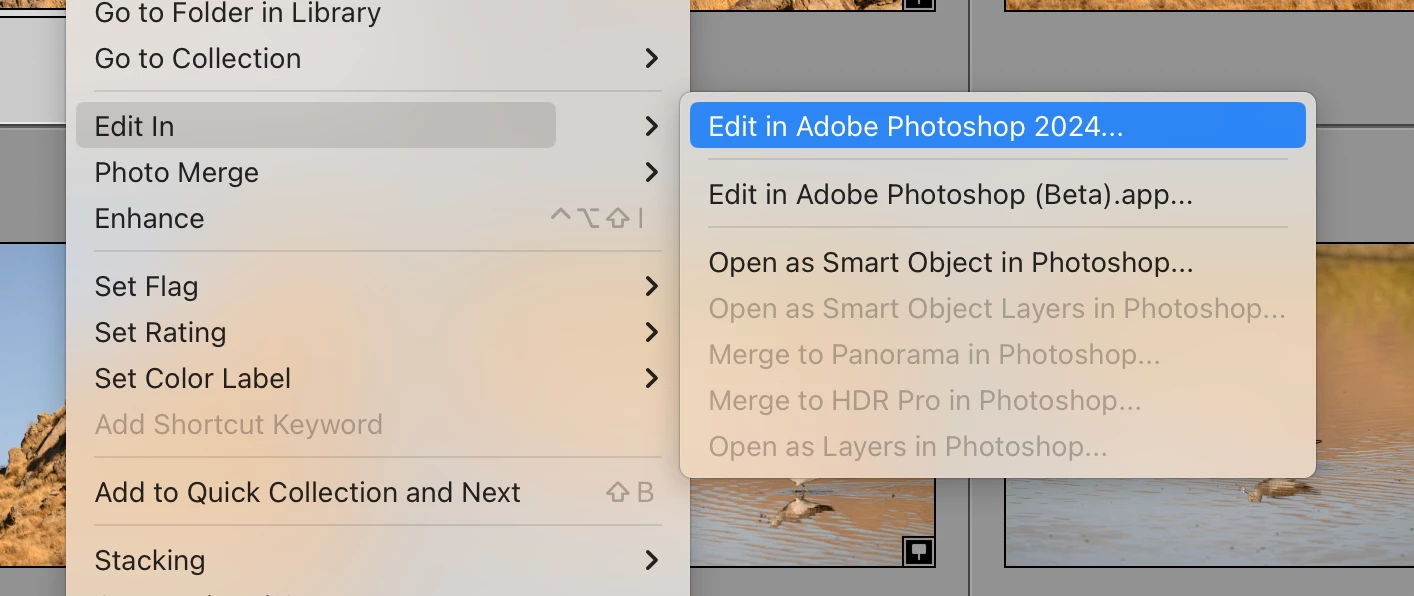Screen dimensions: 1414x596
Task: Choose Add to Quick Collection and Next
Action: pyautogui.click(x=307, y=493)
